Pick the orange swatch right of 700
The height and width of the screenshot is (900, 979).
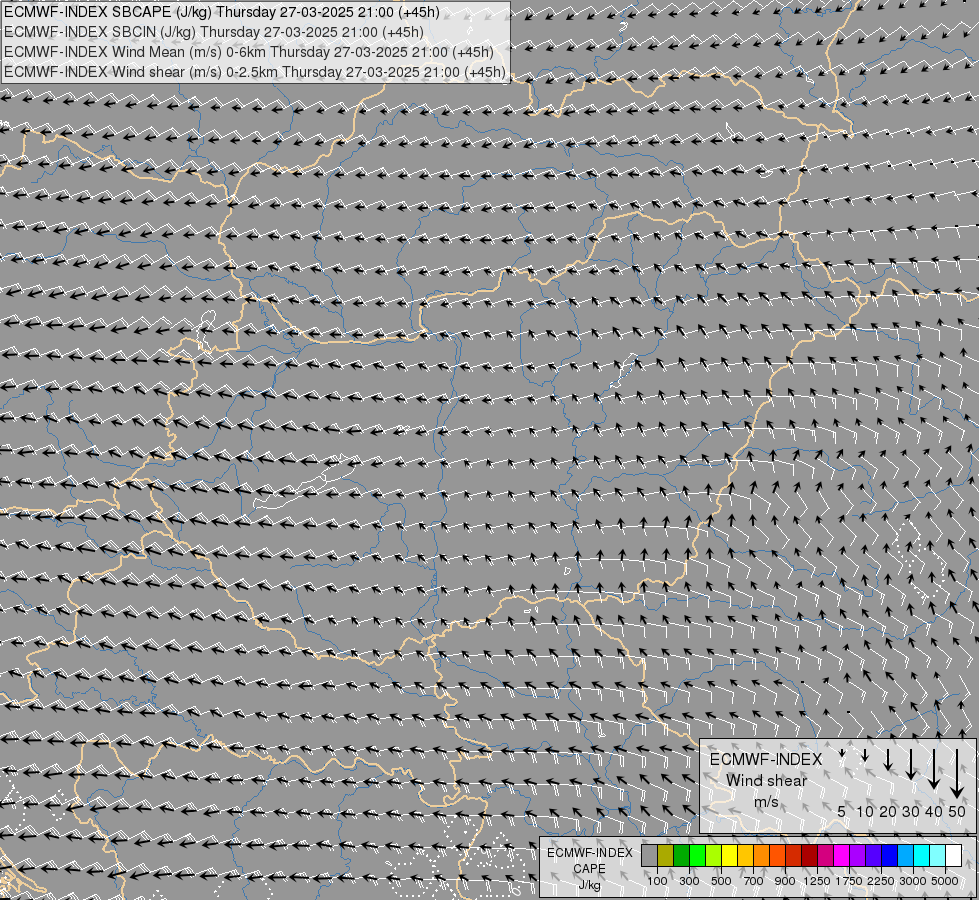click(762, 855)
